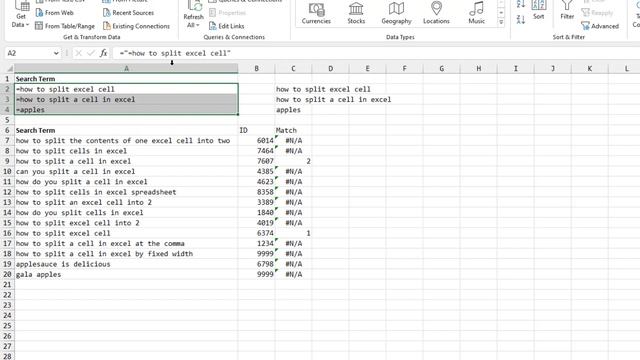This screenshot has height=360, width=640.
Task: Sort A to Z ascending
Action: (521, 4)
